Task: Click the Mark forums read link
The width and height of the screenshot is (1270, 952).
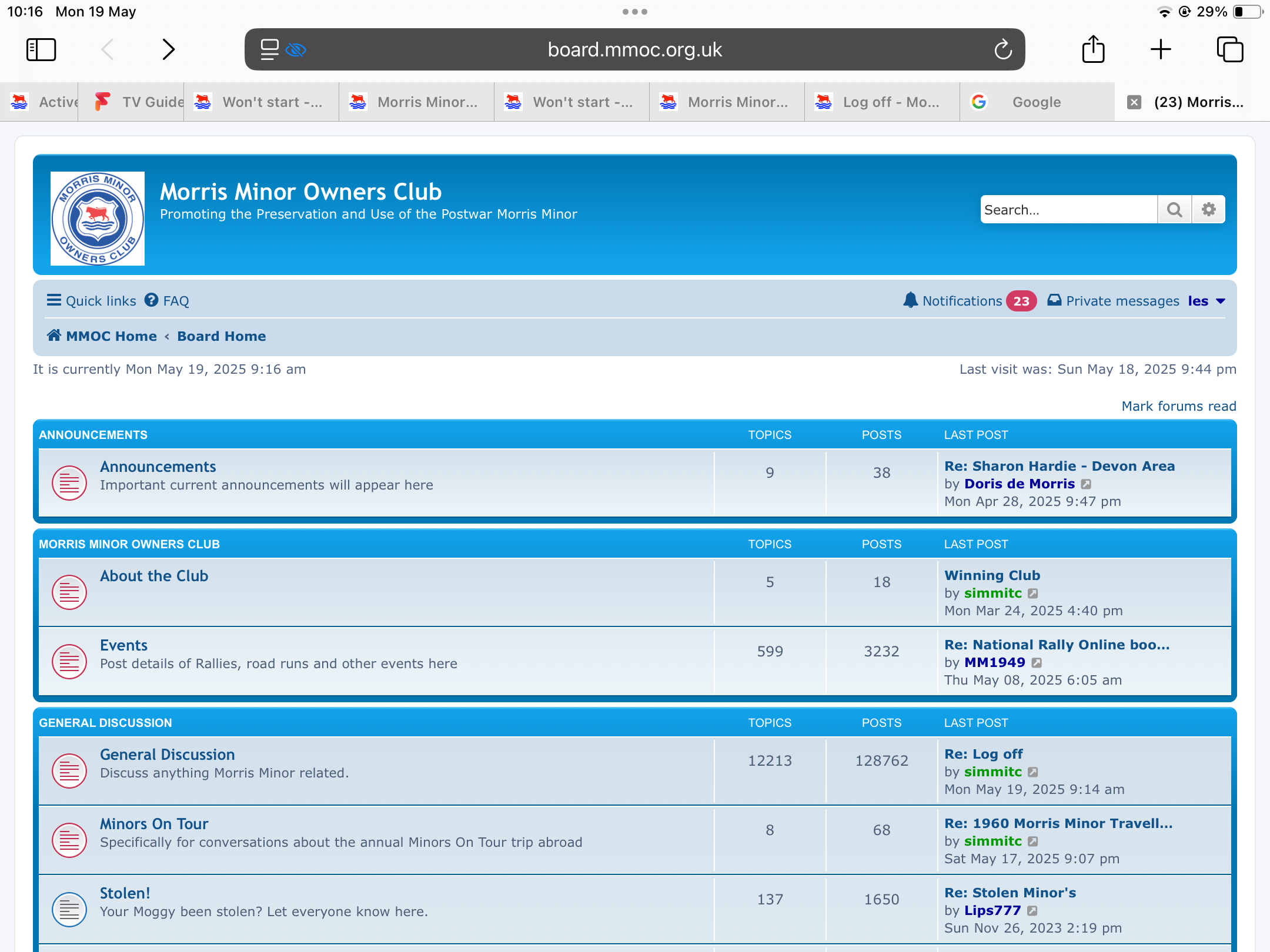Action: point(1179,406)
